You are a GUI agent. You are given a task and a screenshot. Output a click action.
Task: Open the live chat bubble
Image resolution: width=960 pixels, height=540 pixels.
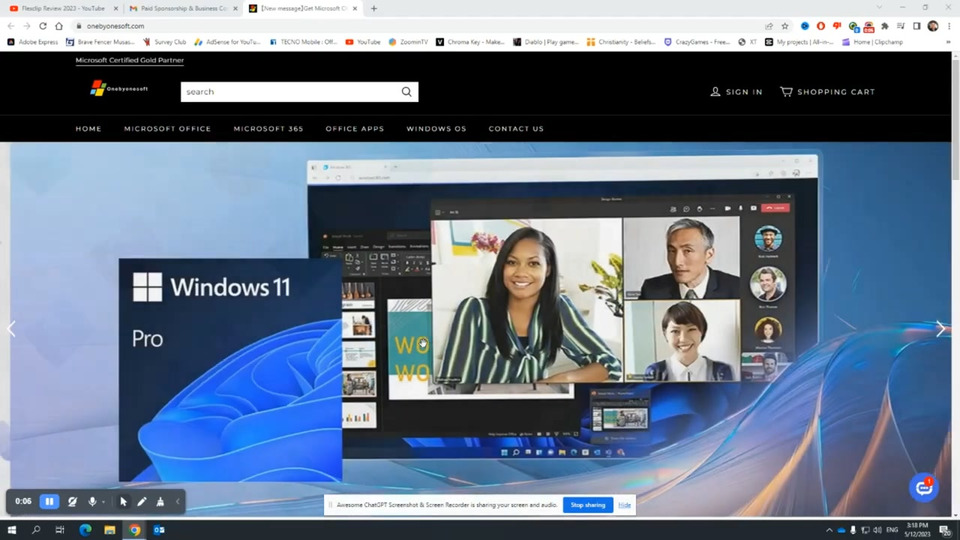[923, 488]
